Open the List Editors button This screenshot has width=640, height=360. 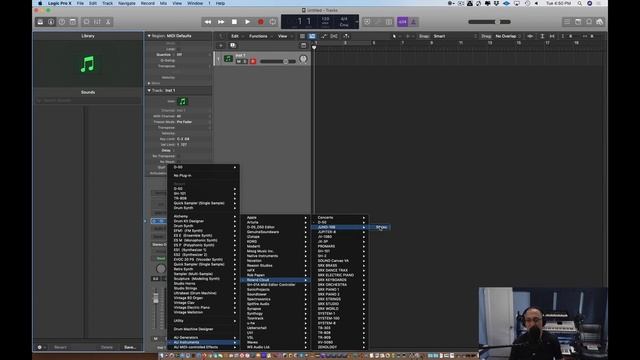567,22
